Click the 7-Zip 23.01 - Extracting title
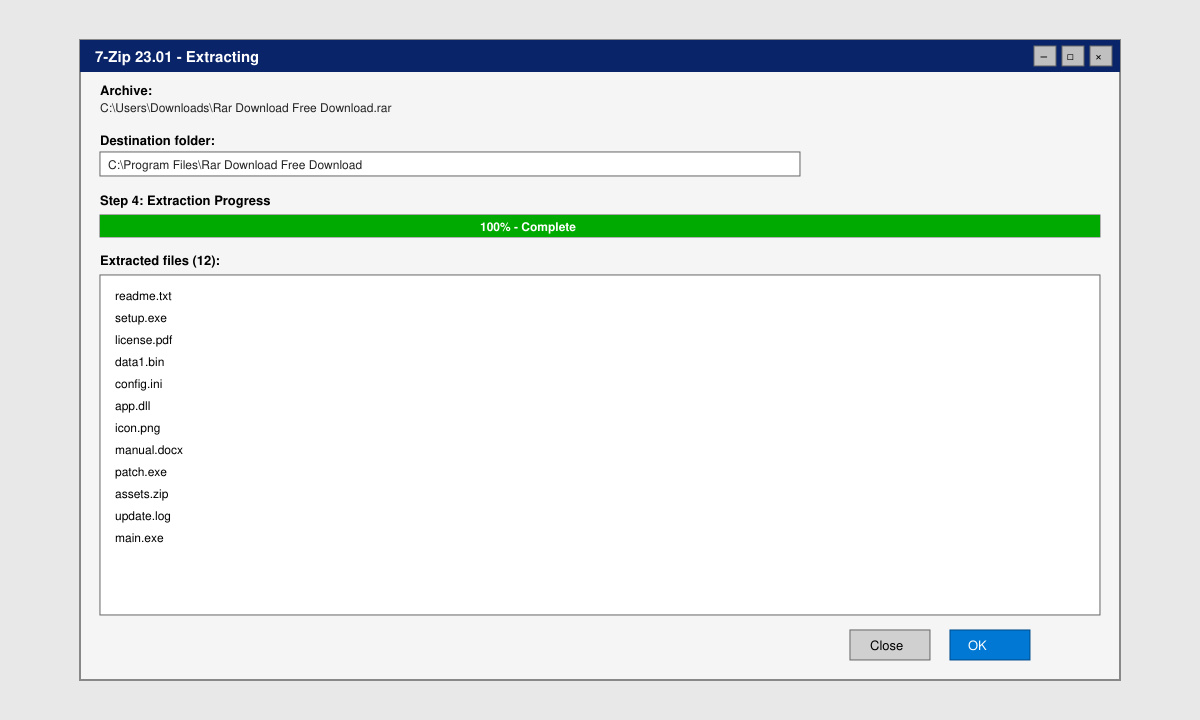 pyautogui.click(x=177, y=57)
